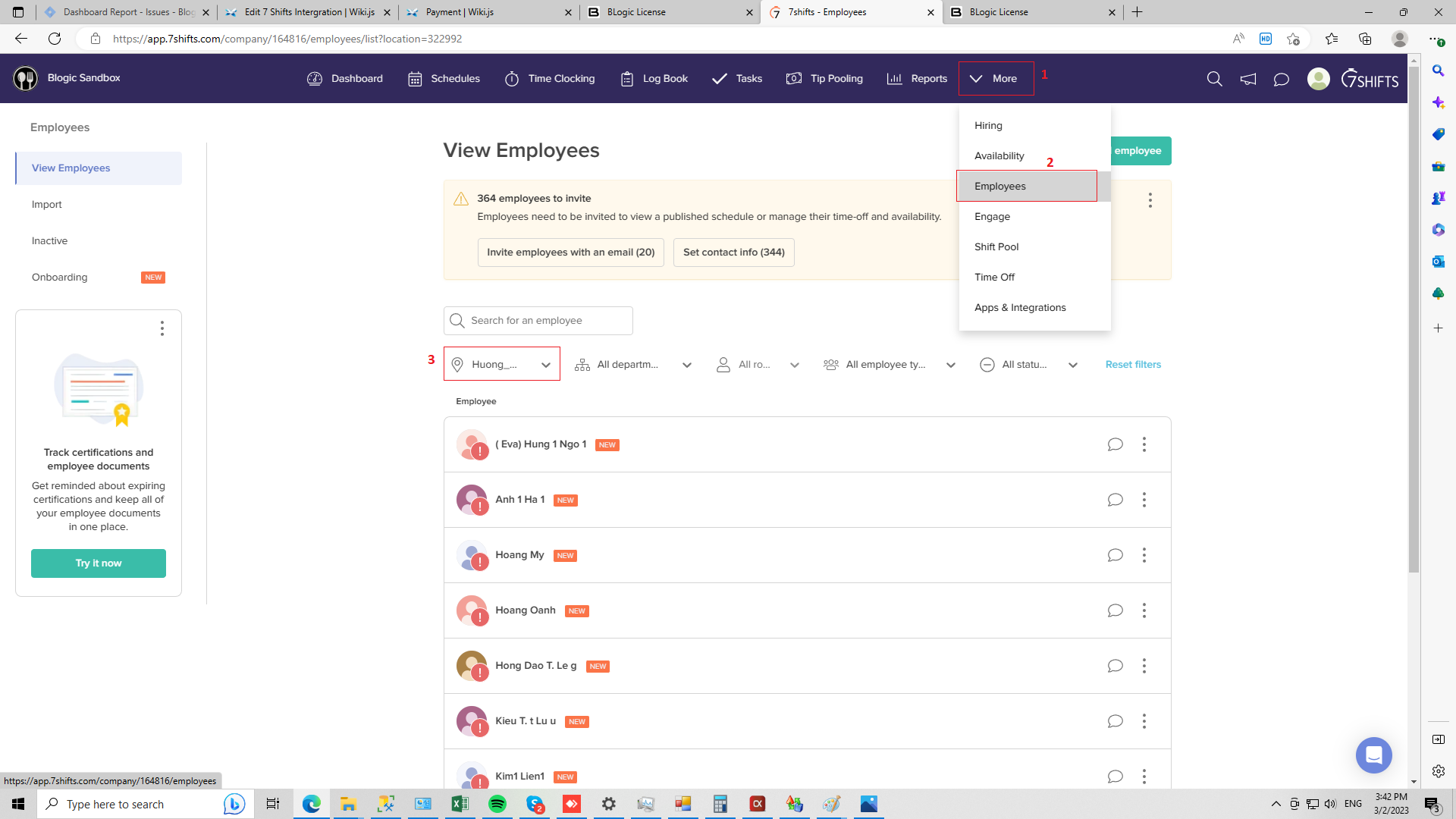Expand the Huong location filter dropdown
Viewport: 1456px width, 819px height.
(501, 365)
